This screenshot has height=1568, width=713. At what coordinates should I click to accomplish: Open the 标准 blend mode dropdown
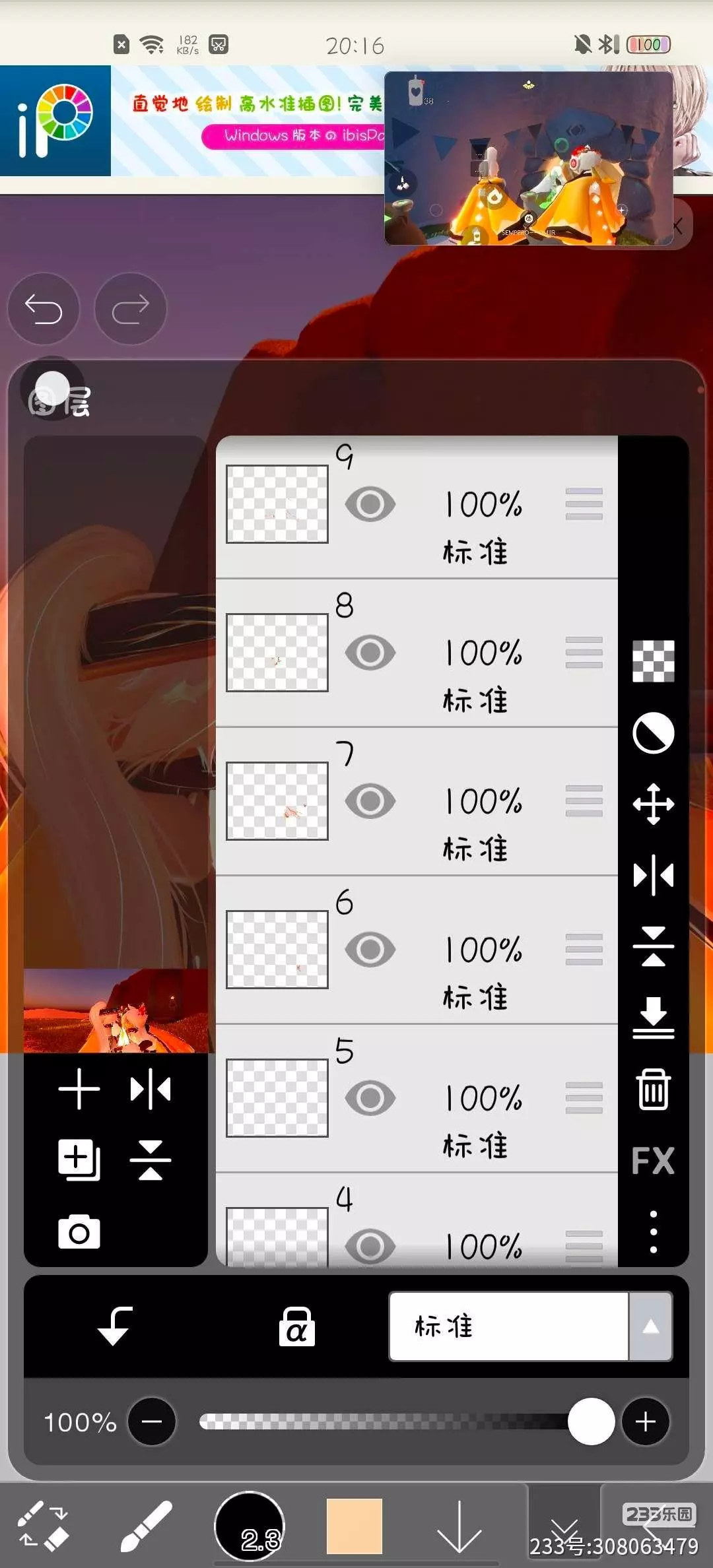(531, 1326)
